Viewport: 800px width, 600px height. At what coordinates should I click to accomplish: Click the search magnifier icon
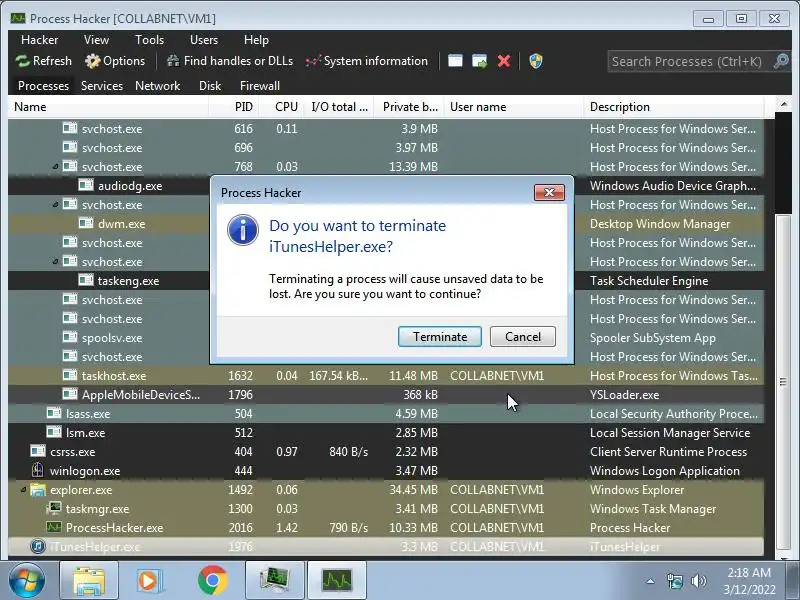(x=781, y=61)
